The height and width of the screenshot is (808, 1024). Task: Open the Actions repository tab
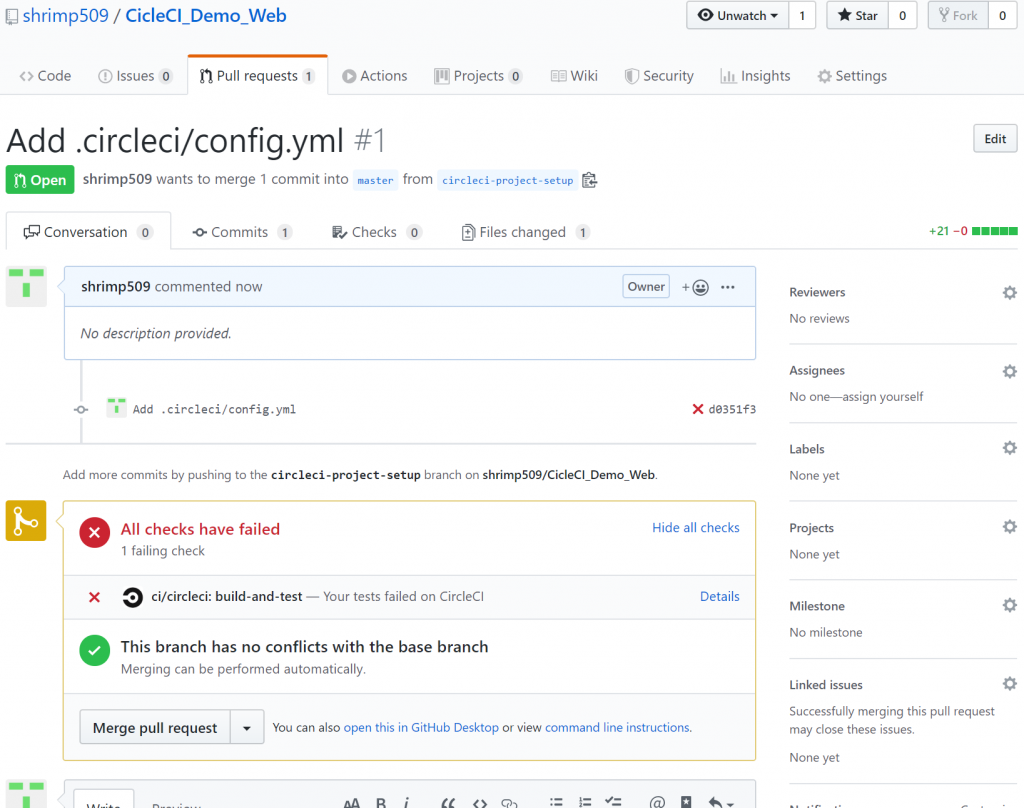click(375, 76)
